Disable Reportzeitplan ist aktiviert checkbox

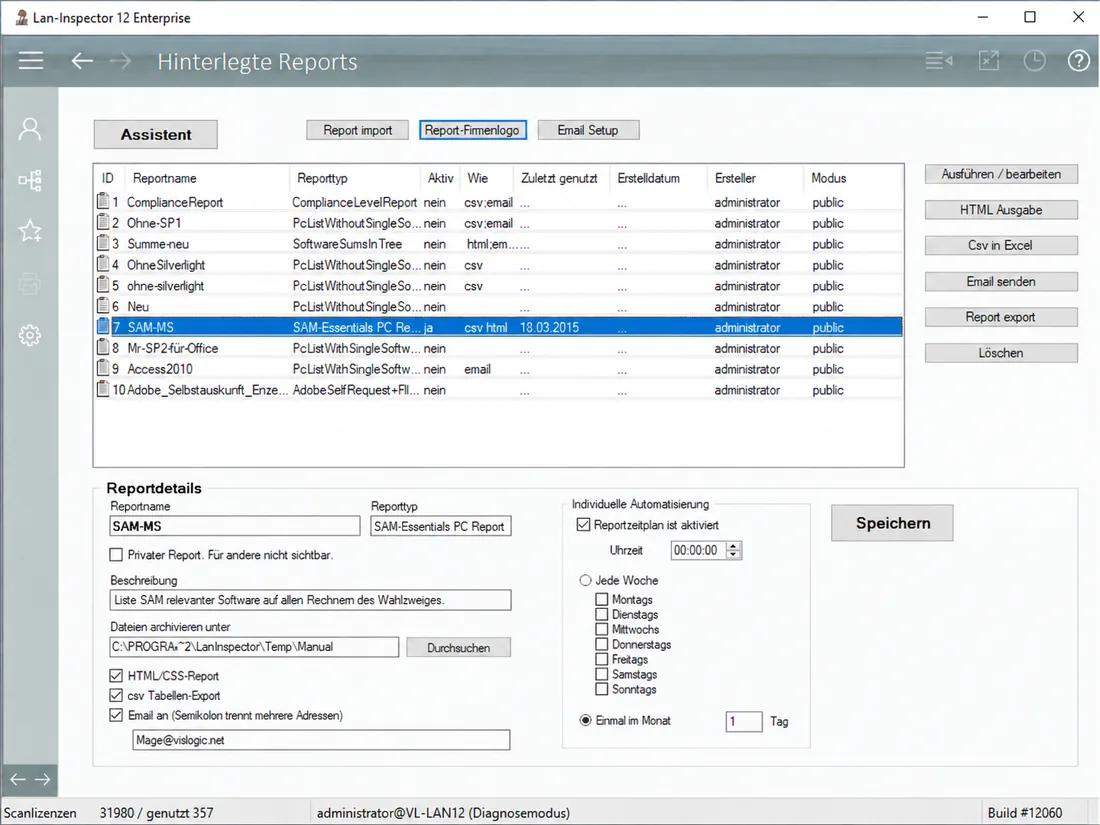(x=583, y=525)
